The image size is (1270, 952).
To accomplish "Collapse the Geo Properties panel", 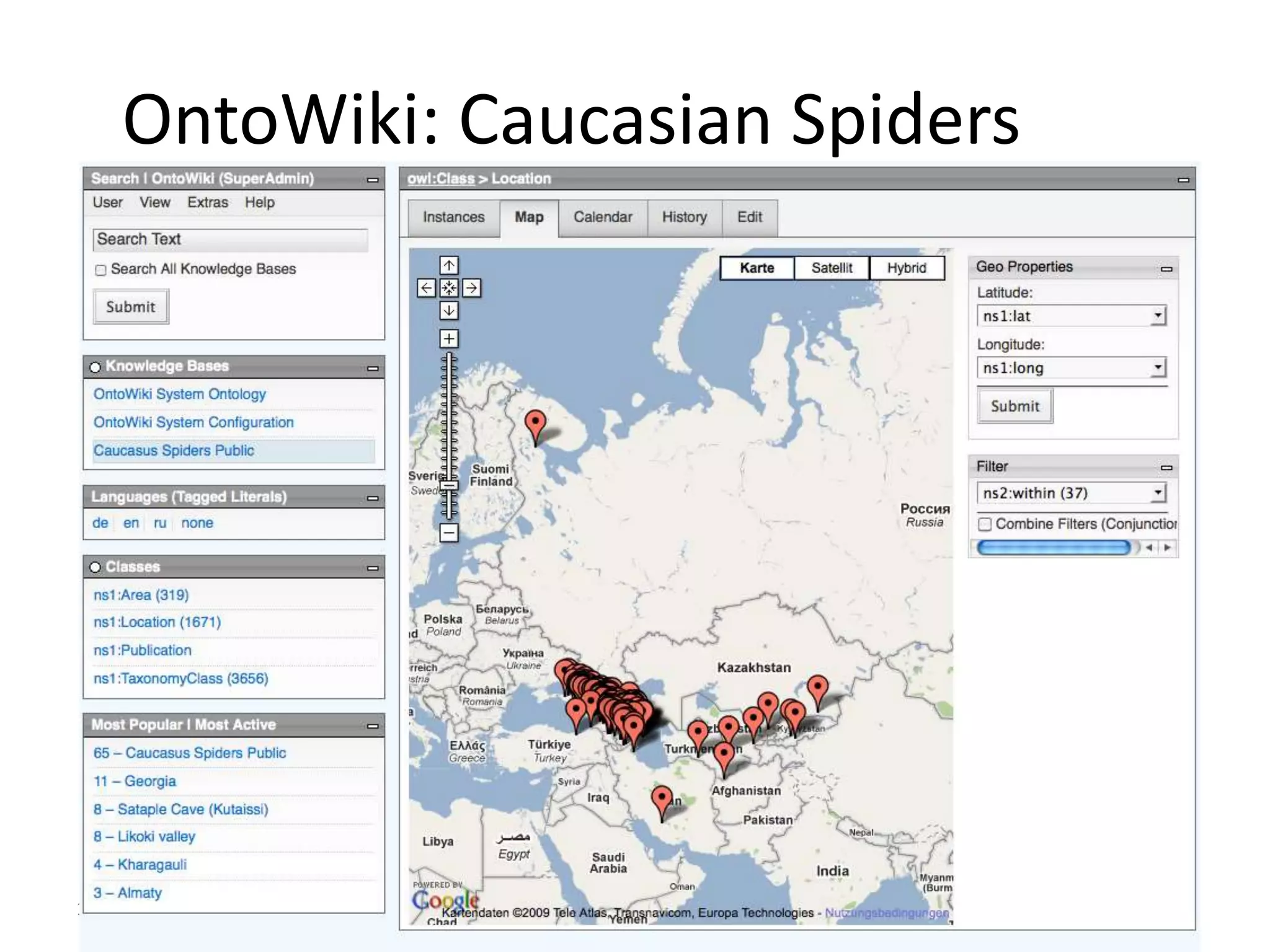I will point(1166,268).
